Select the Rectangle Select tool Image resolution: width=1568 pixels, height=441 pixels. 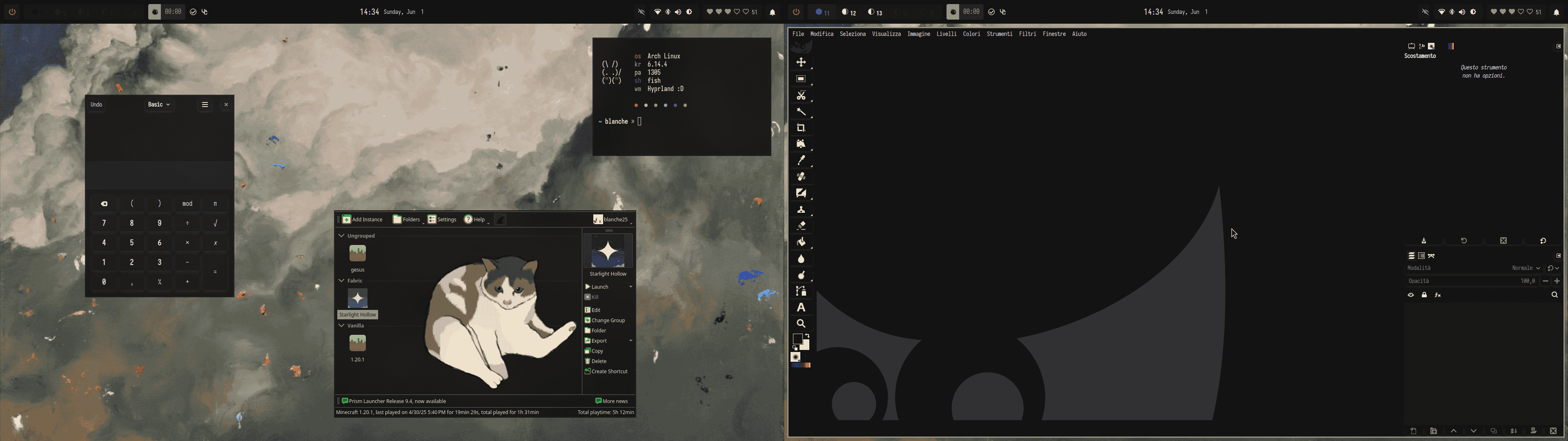801,79
